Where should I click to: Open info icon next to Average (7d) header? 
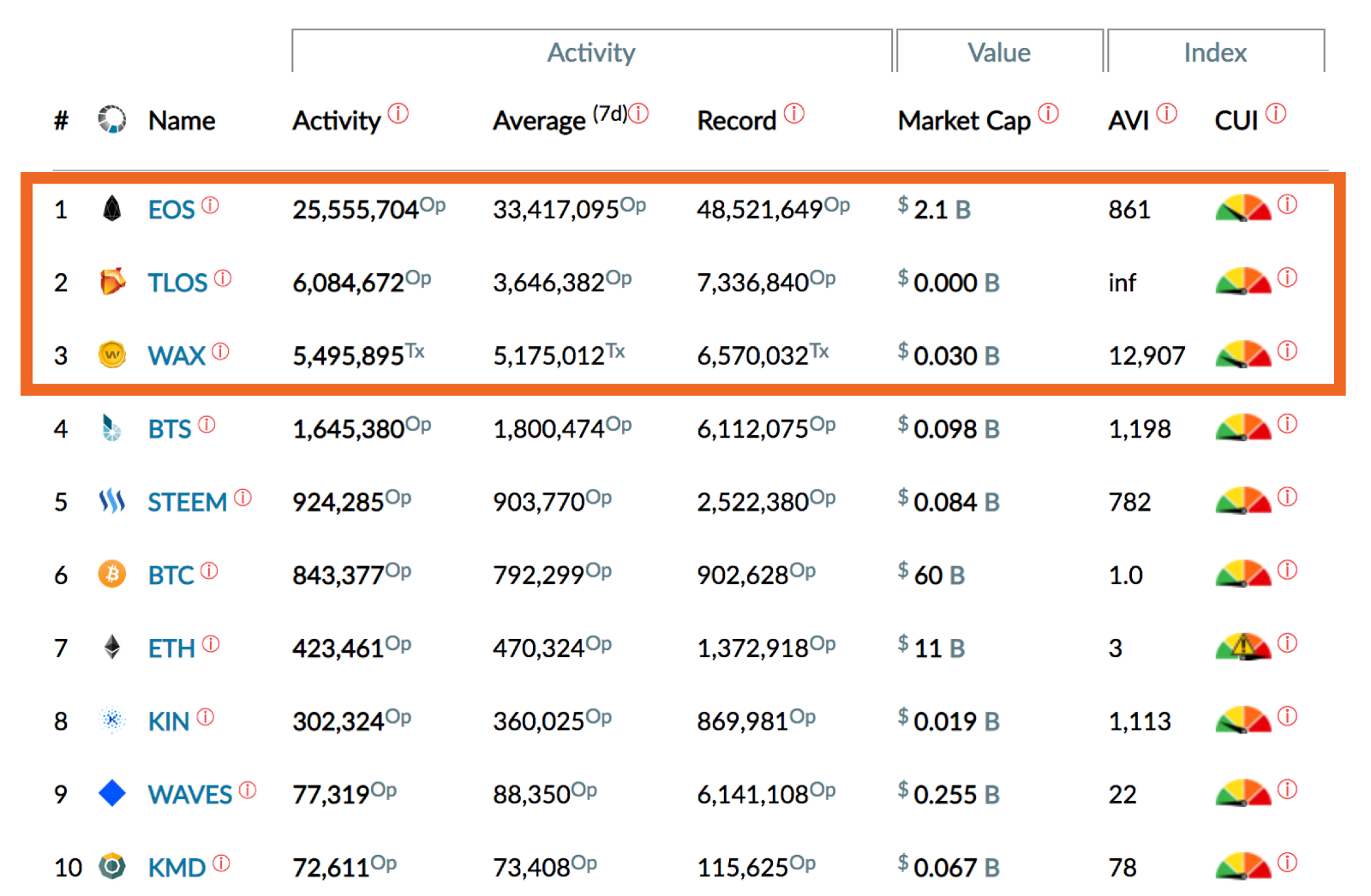639,113
